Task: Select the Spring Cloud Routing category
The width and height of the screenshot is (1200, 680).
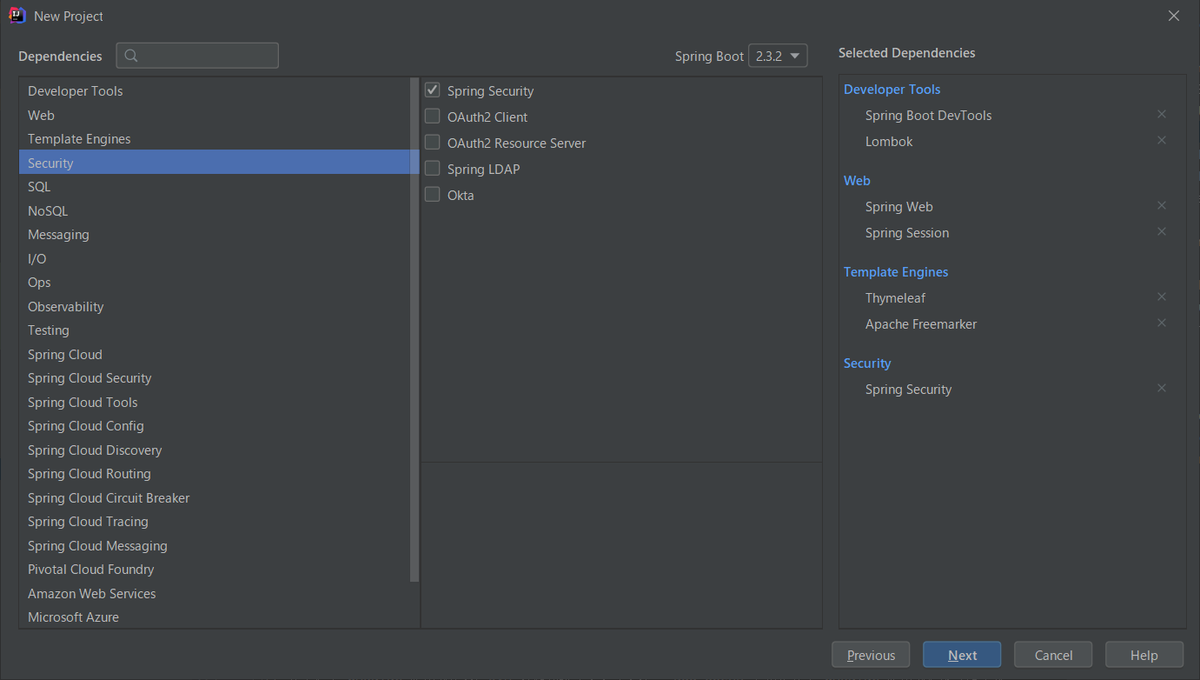Action: tap(214, 474)
